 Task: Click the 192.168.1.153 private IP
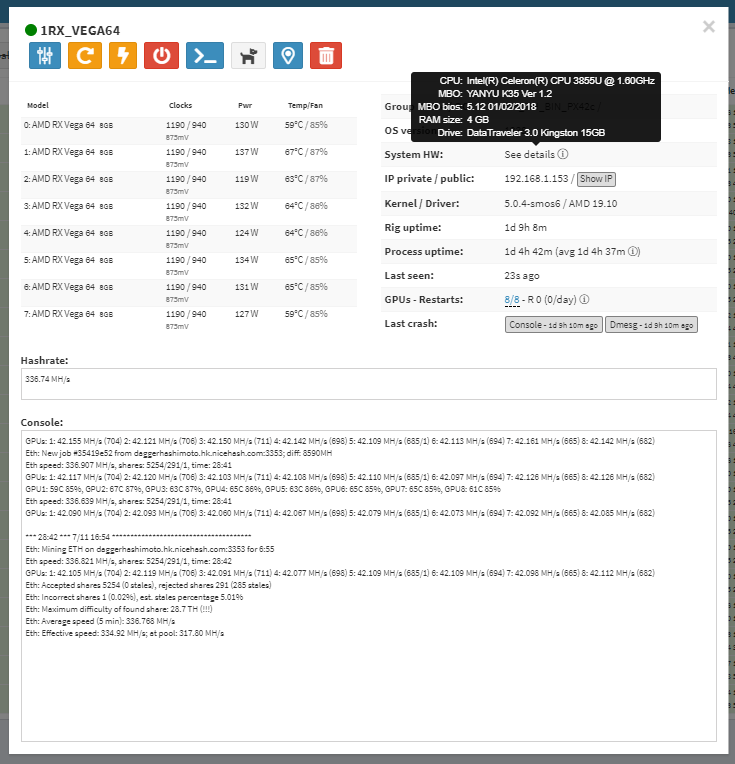coord(536,179)
